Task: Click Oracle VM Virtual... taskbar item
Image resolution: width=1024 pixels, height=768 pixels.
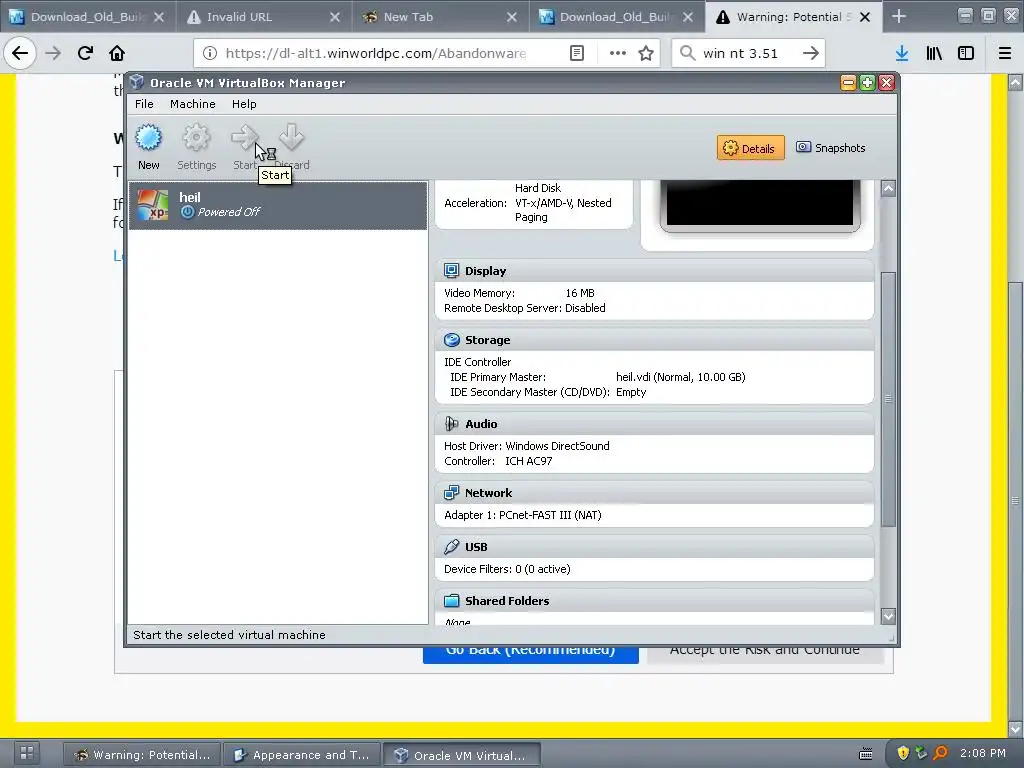Action: [x=461, y=755]
